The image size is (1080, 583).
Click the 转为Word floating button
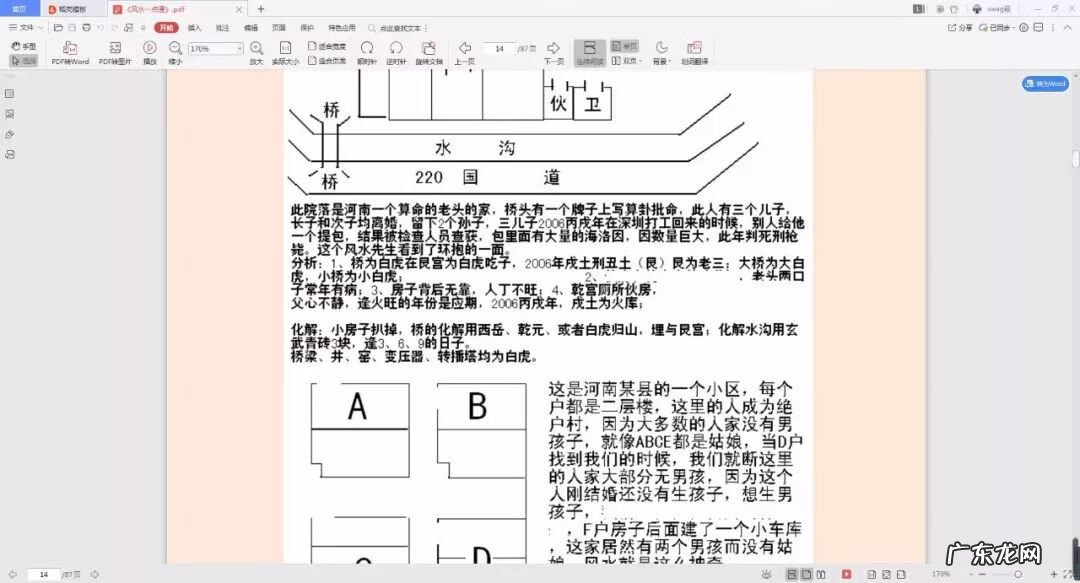(1046, 83)
